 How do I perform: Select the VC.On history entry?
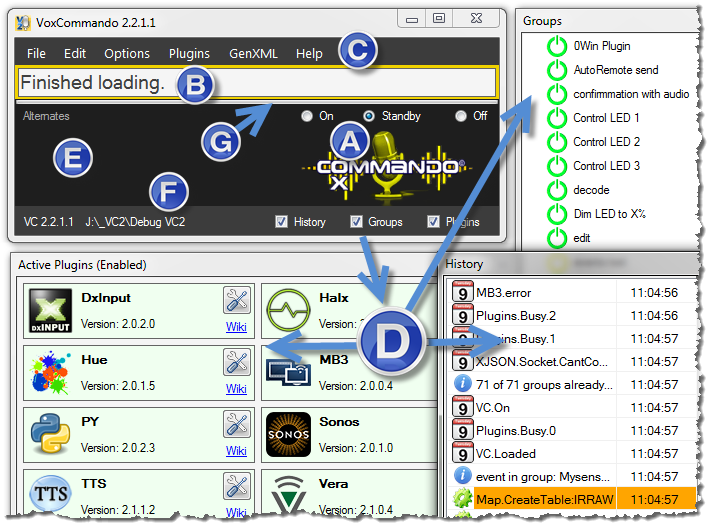click(493, 408)
